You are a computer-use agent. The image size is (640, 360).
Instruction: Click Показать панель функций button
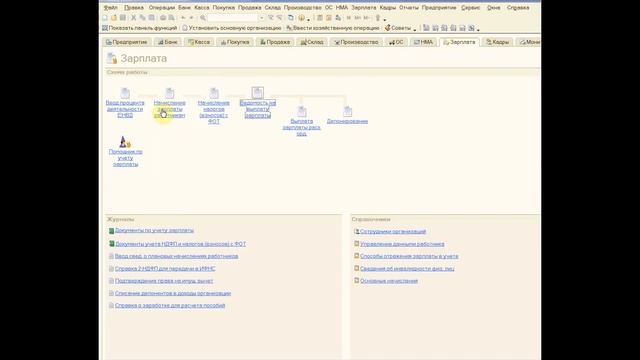[140, 28]
